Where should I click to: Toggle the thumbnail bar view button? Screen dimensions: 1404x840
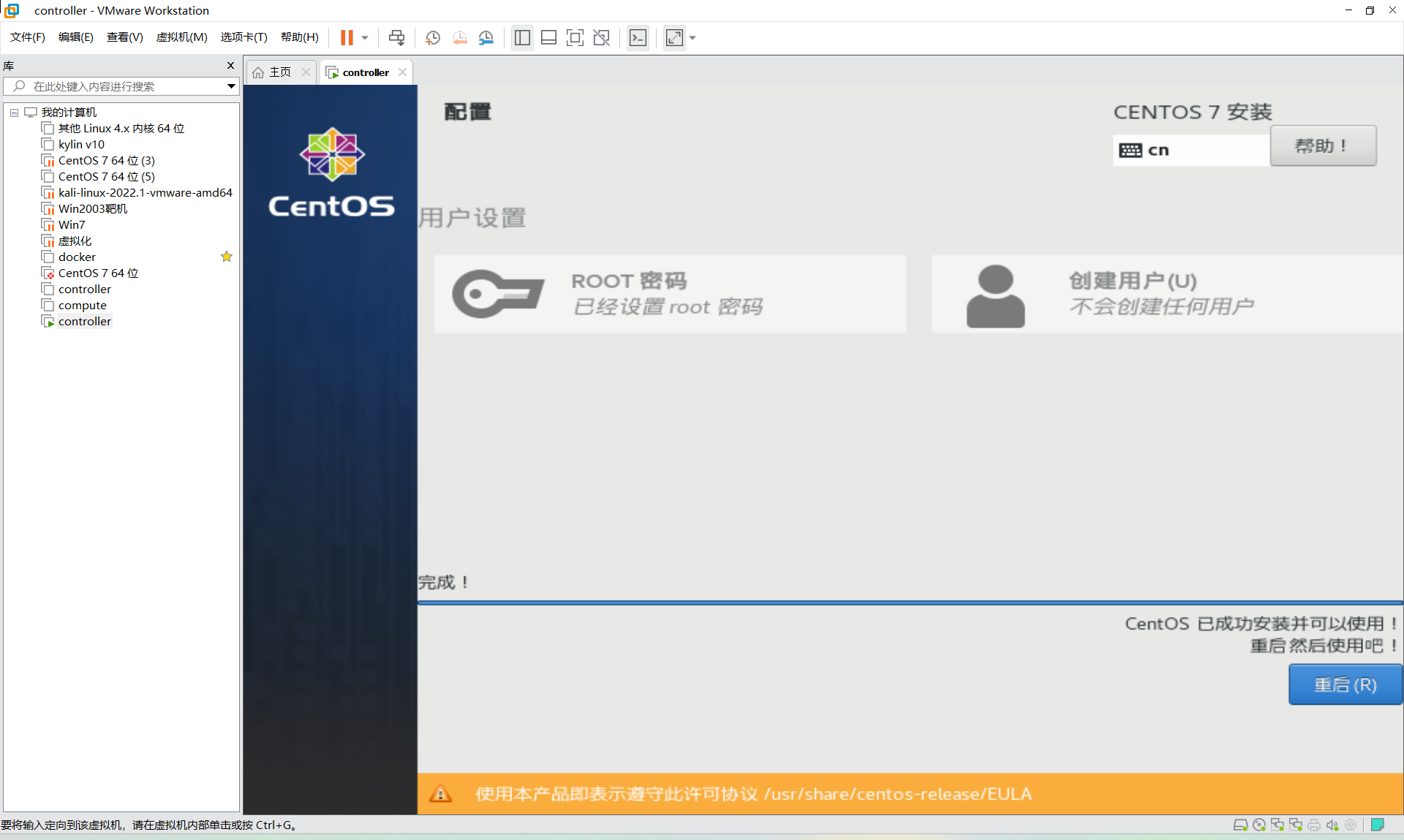click(x=548, y=38)
